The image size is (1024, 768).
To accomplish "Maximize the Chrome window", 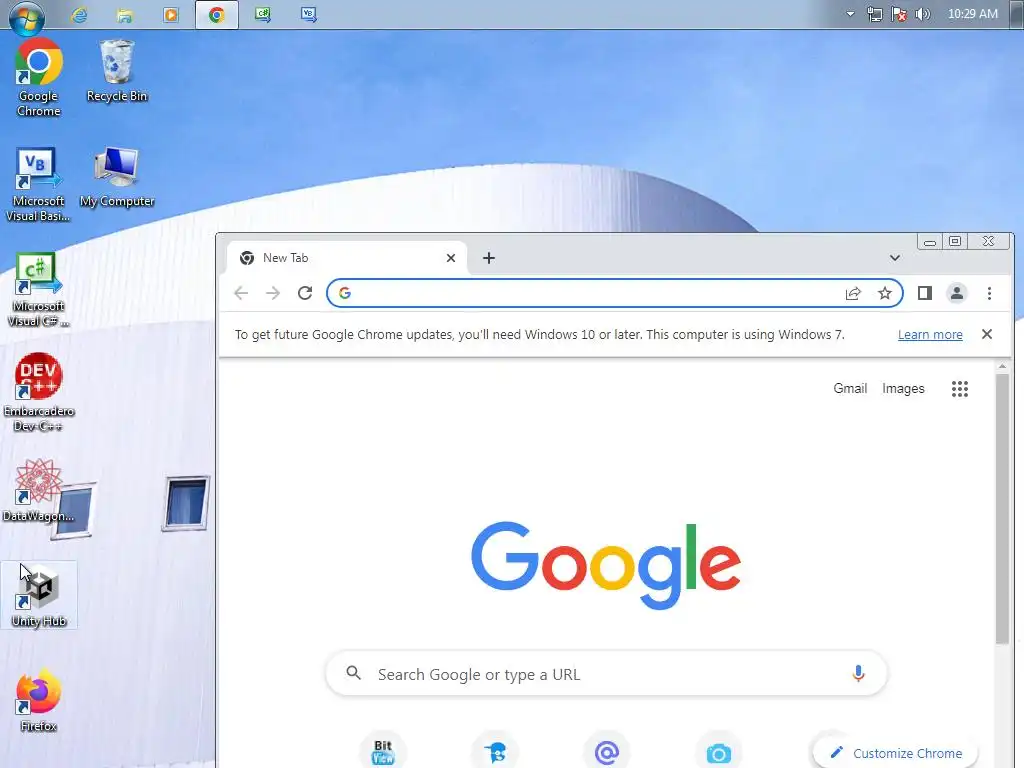I will [x=955, y=242].
